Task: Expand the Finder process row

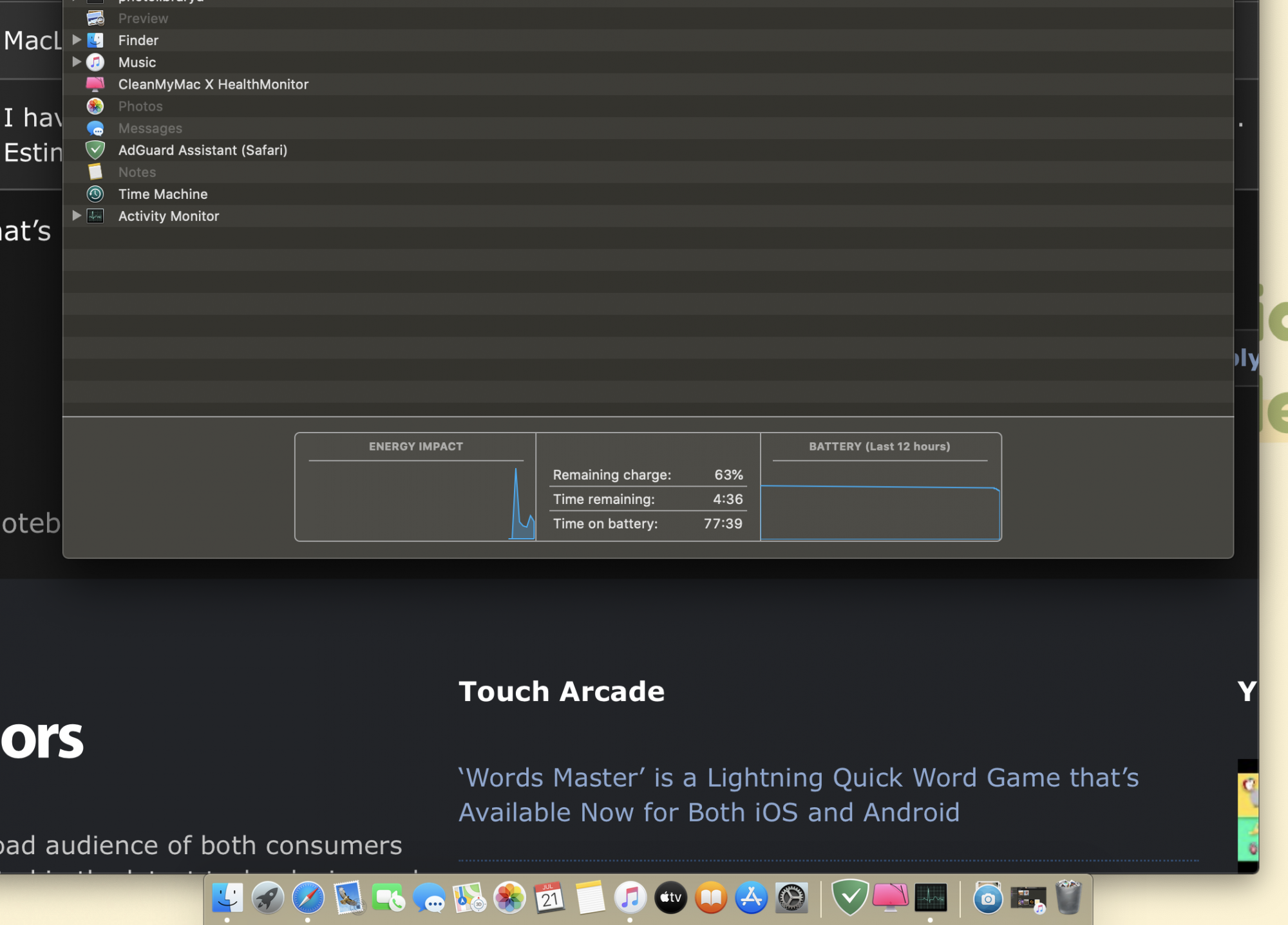Action: pyautogui.click(x=76, y=40)
